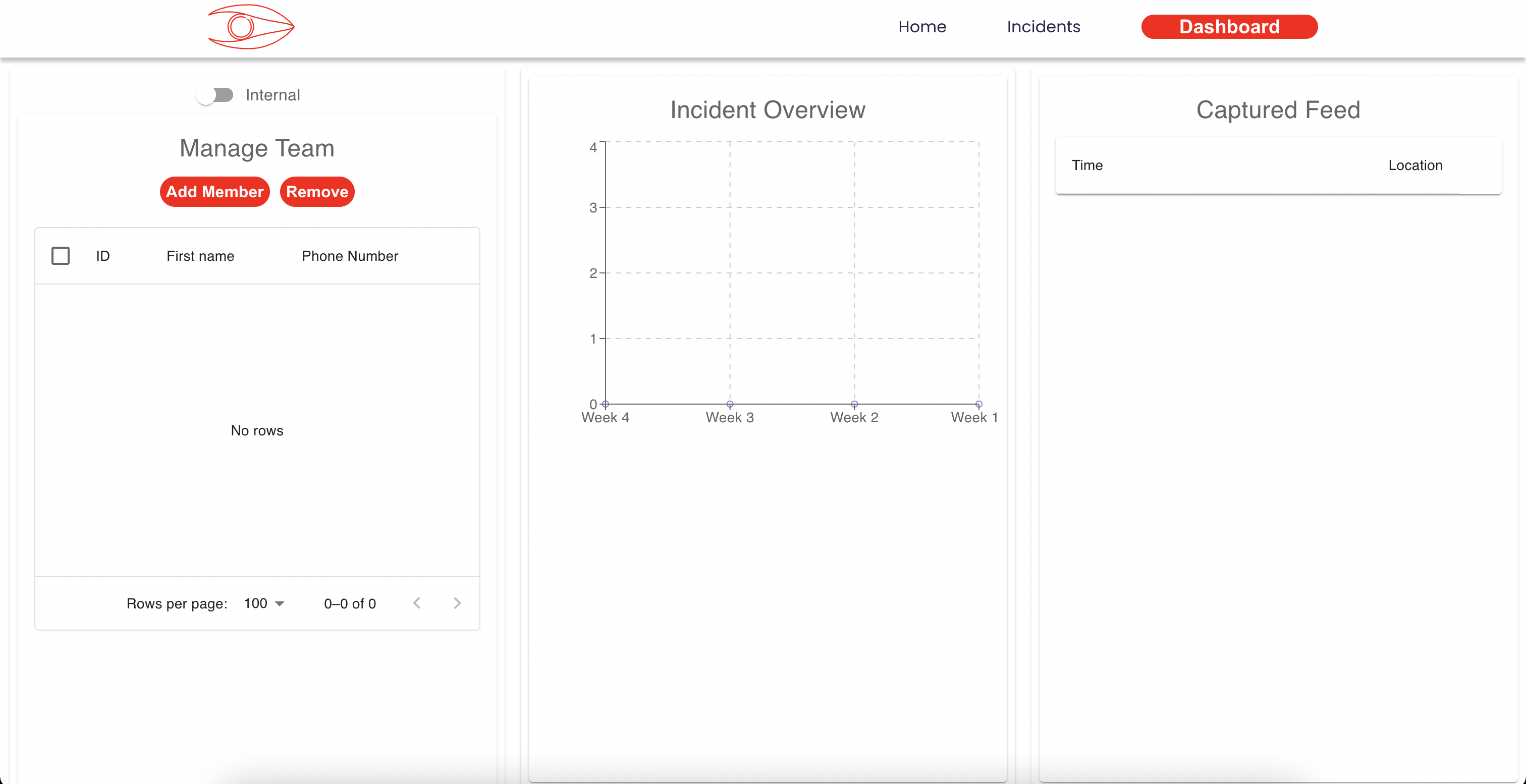Go to next page arrow
This screenshot has width=1526, height=784.
[457, 603]
